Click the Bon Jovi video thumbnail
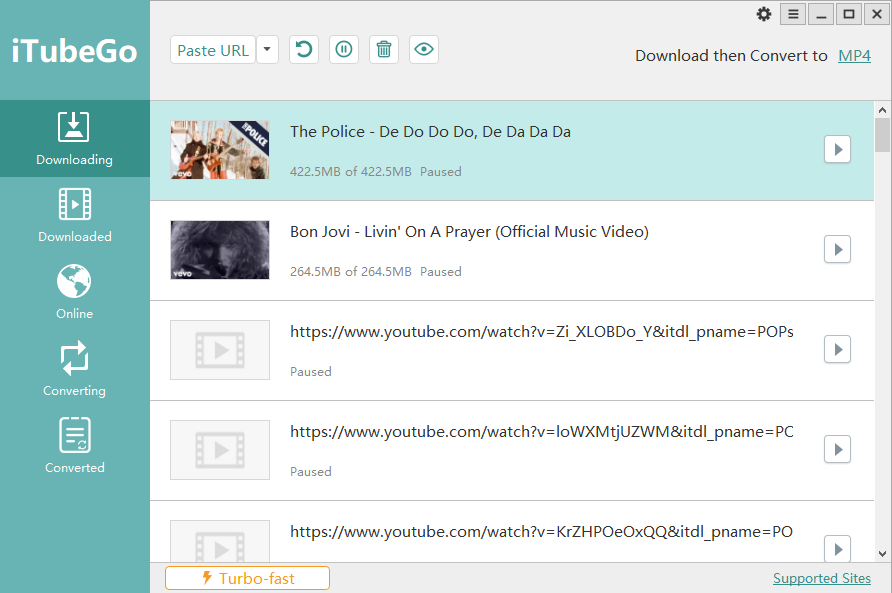The height and width of the screenshot is (593, 892). pos(220,250)
